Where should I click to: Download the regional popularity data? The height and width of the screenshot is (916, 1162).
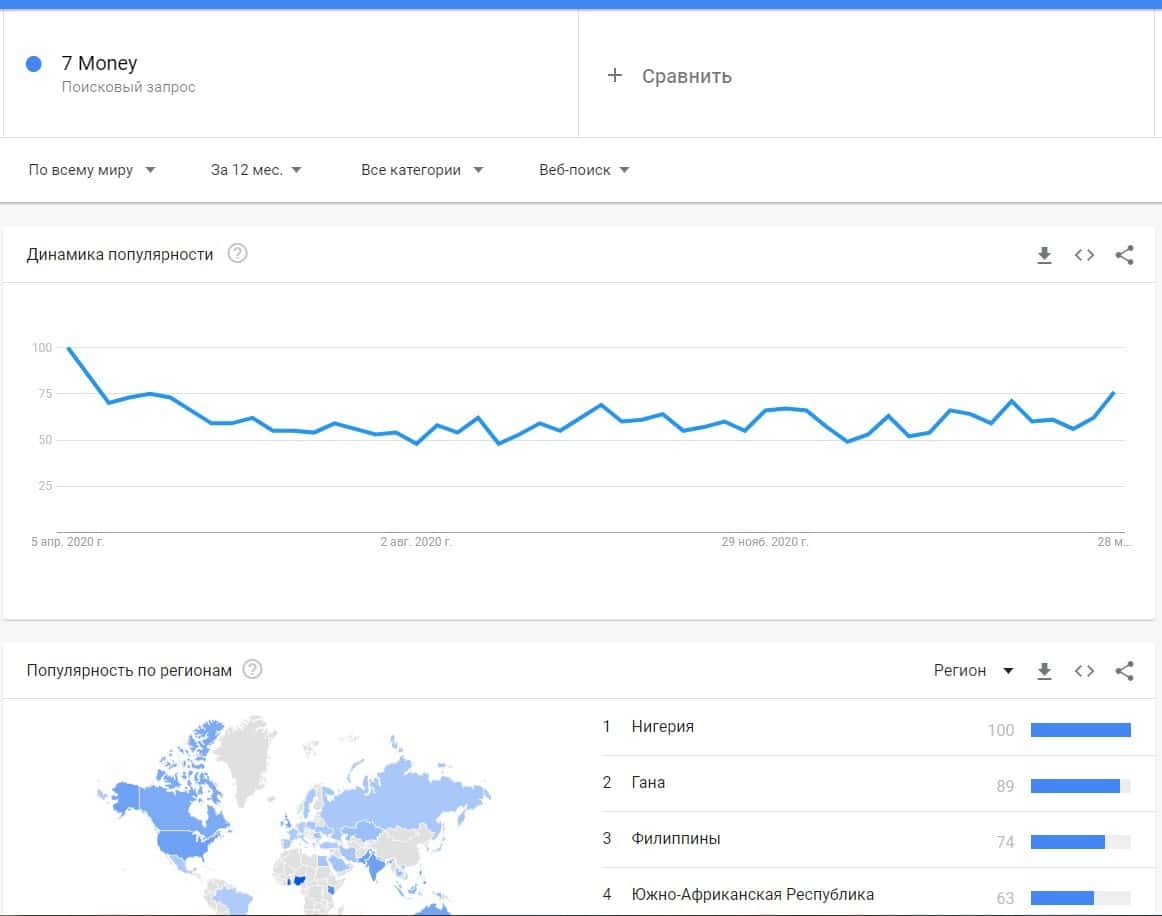point(1044,671)
